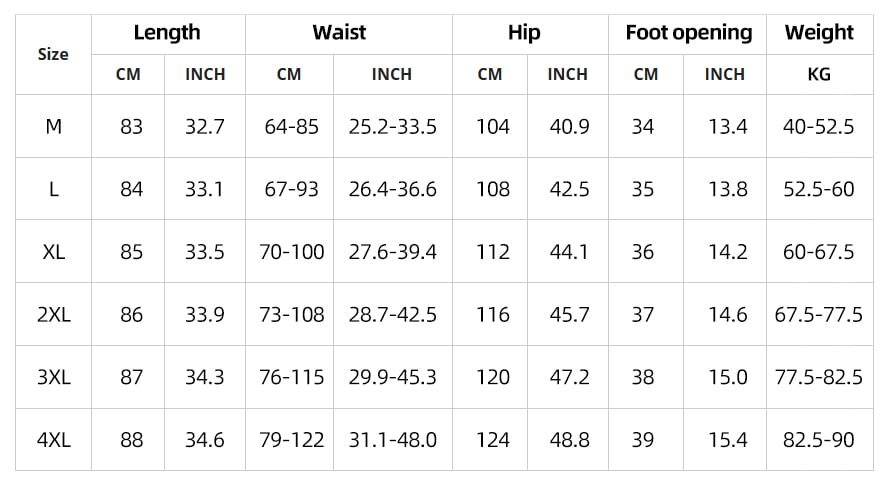Click the Length column header
Image resolution: width=889 pixels, height=495 pixels.
167,33
